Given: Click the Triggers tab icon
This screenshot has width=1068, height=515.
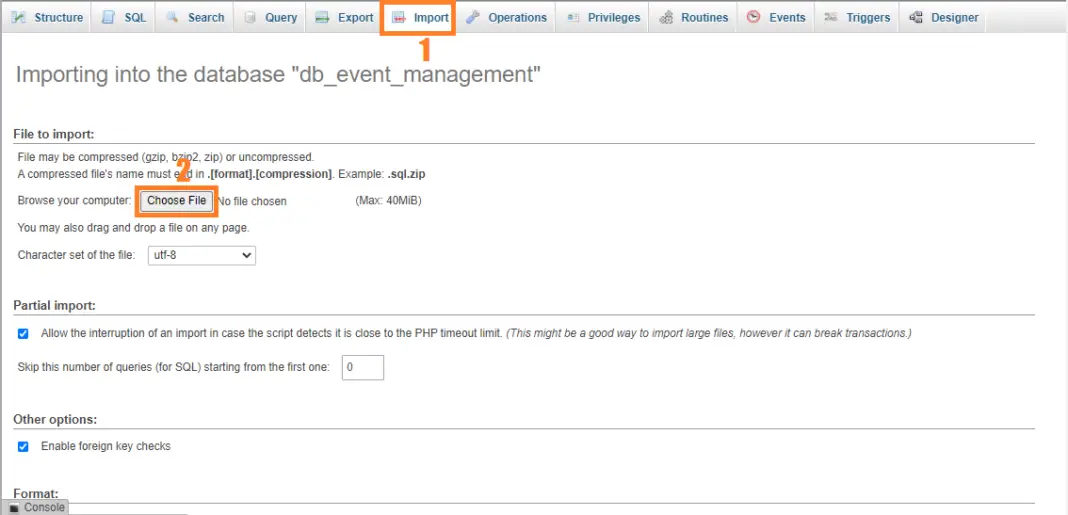Looking at the screenshot, I should pos(830,17).
